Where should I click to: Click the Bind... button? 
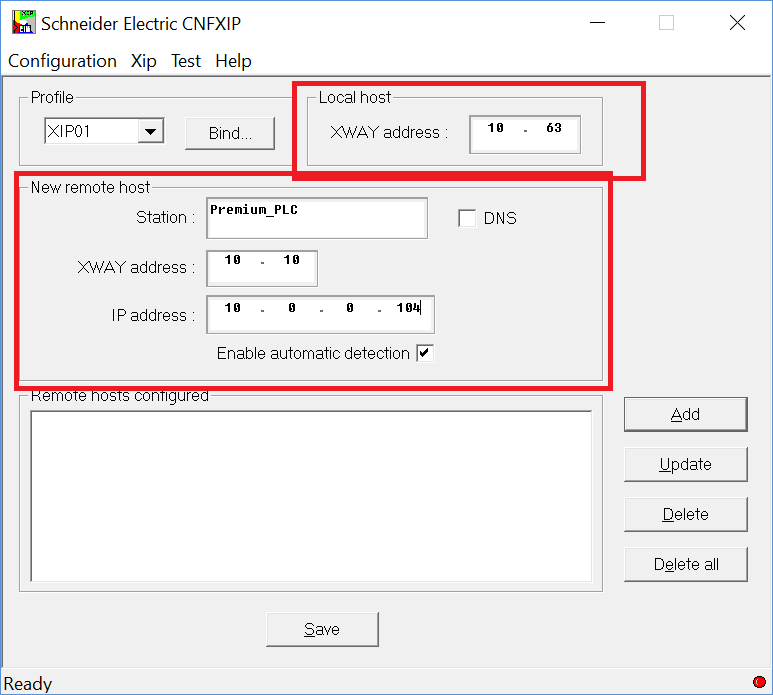[230, 133]
